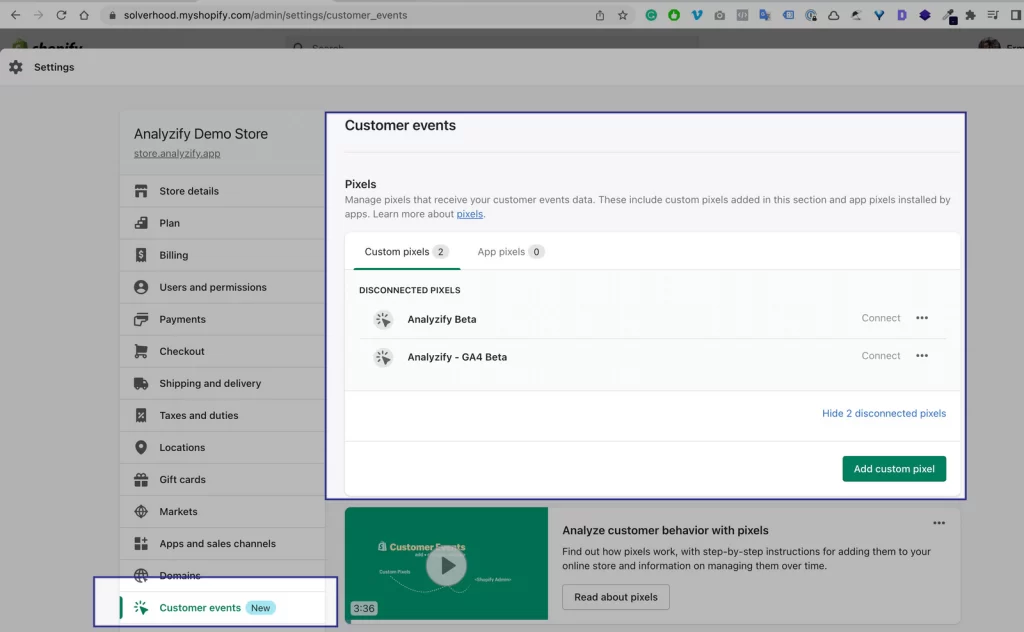
Task: Open the three-dot menu for Analyzify - GA4 Beta
Action: pos(921,356)
